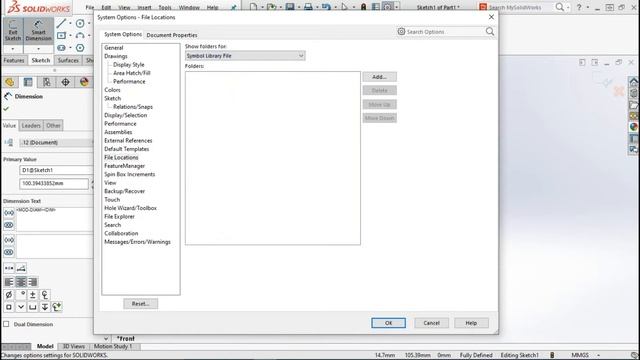Insert the square symbol in dimension text

(x=9, y=307)
